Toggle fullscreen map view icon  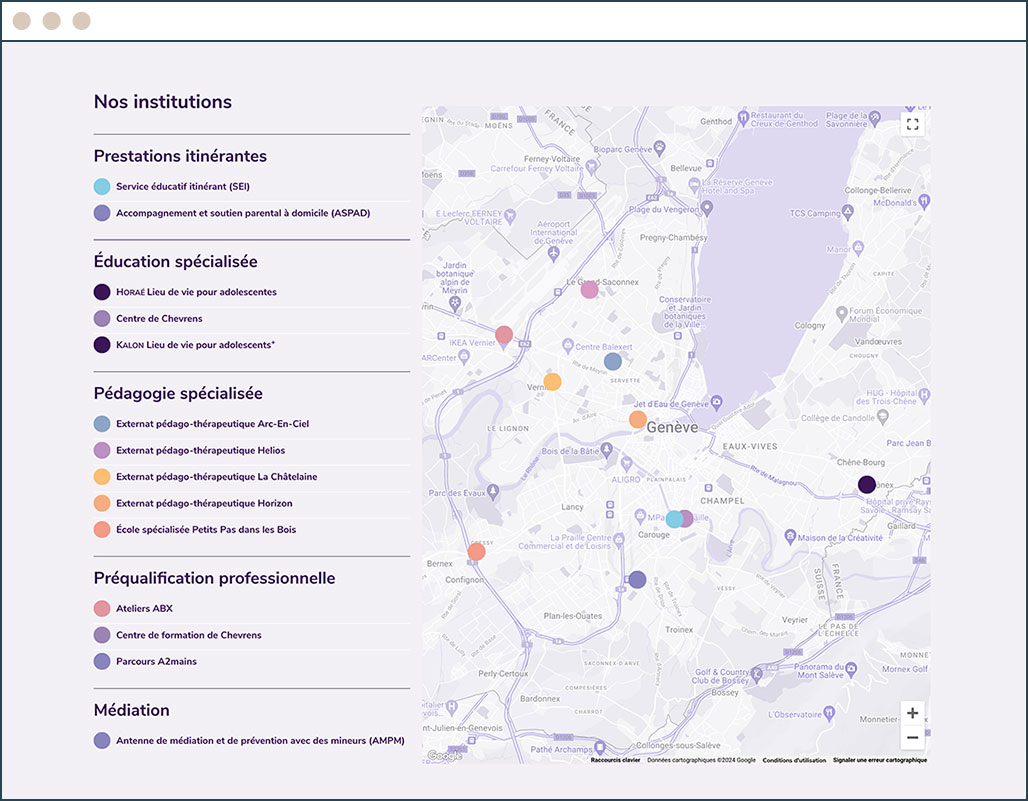click(912, 124)
